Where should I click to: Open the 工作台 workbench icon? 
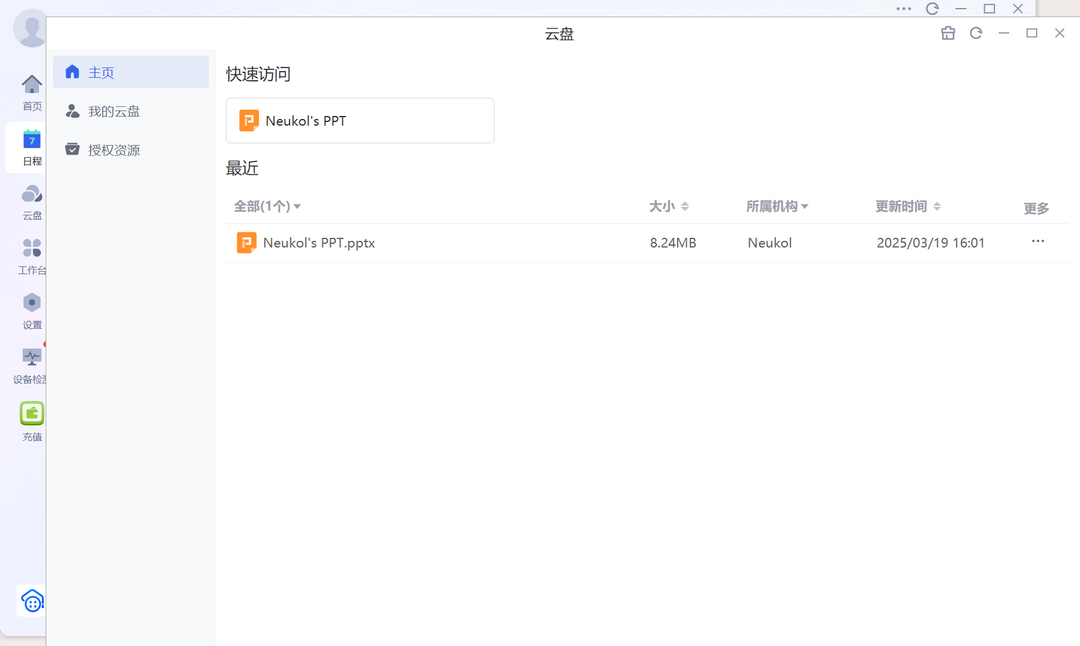coord(31,255)
